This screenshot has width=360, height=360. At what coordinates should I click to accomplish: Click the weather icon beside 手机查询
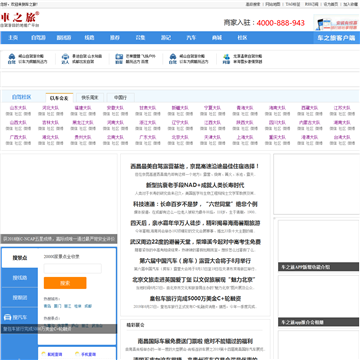pos(77,354)
